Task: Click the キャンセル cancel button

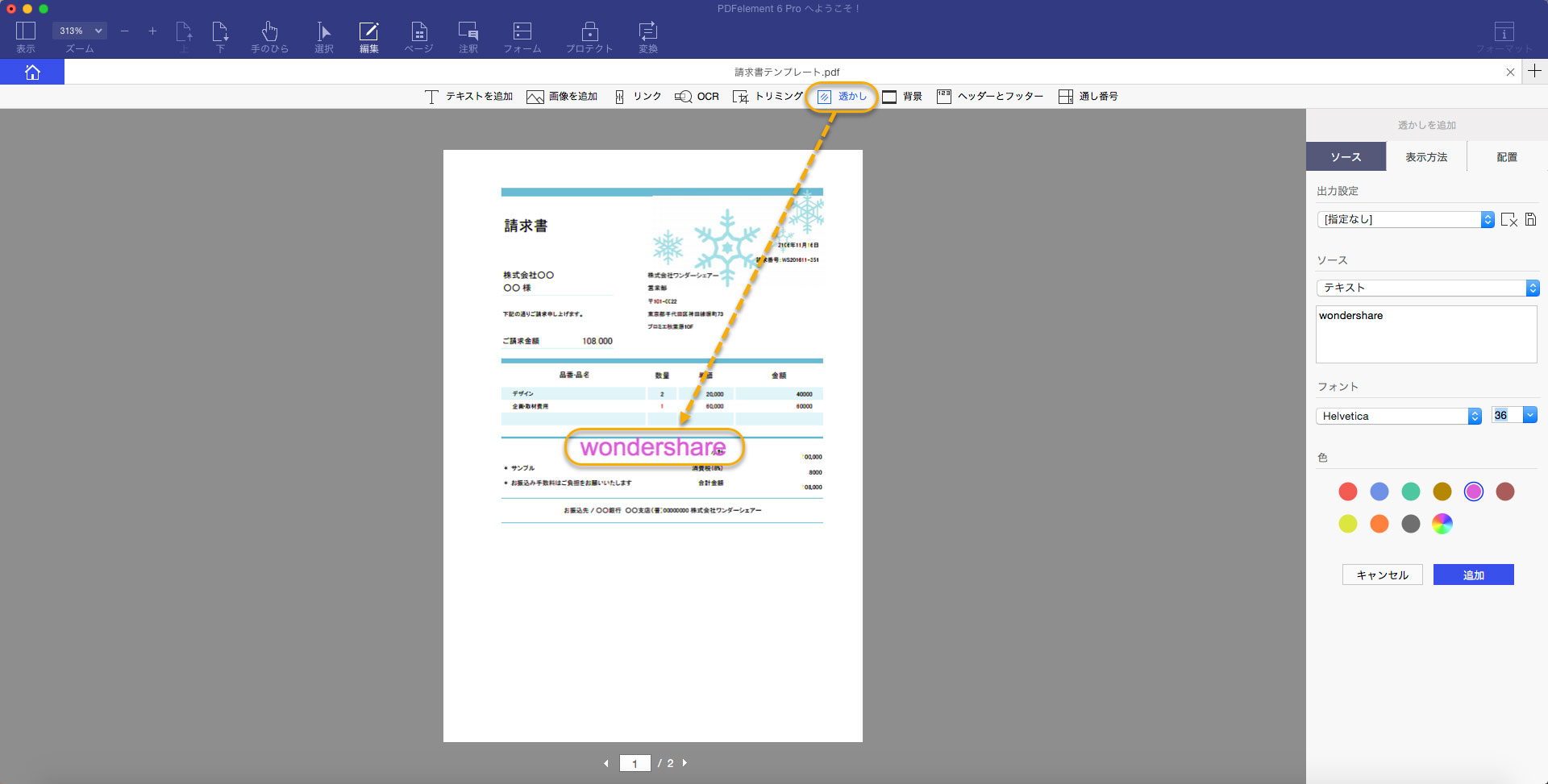Action: [1383, 575]
